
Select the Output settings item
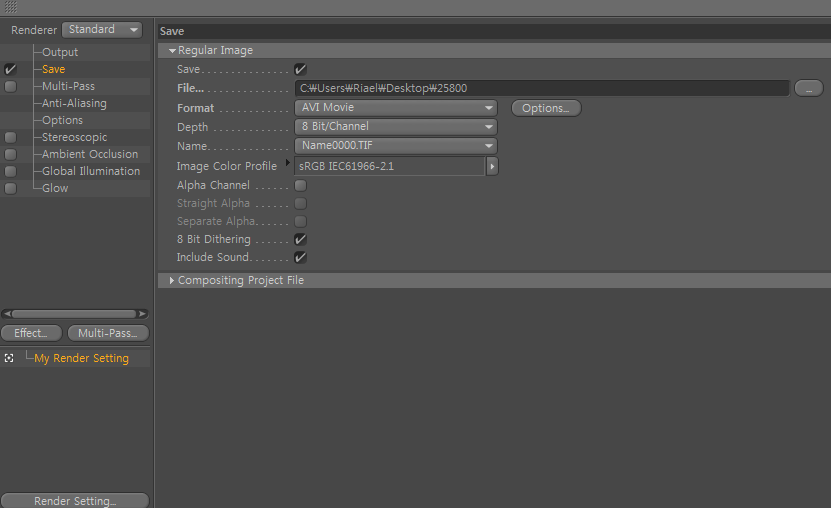[x=60, y=52]
